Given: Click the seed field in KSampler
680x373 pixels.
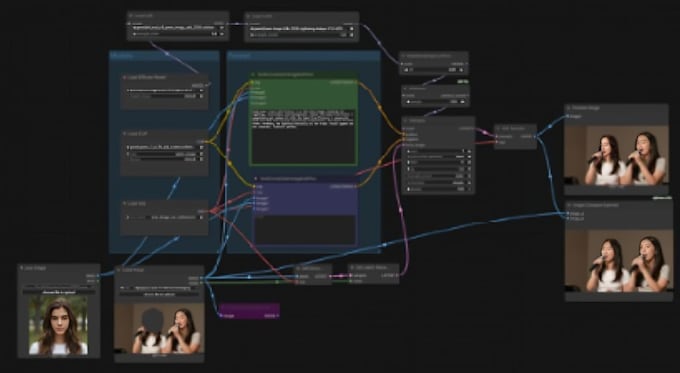Looking at the screenshot, I should [x=438, y=151].
